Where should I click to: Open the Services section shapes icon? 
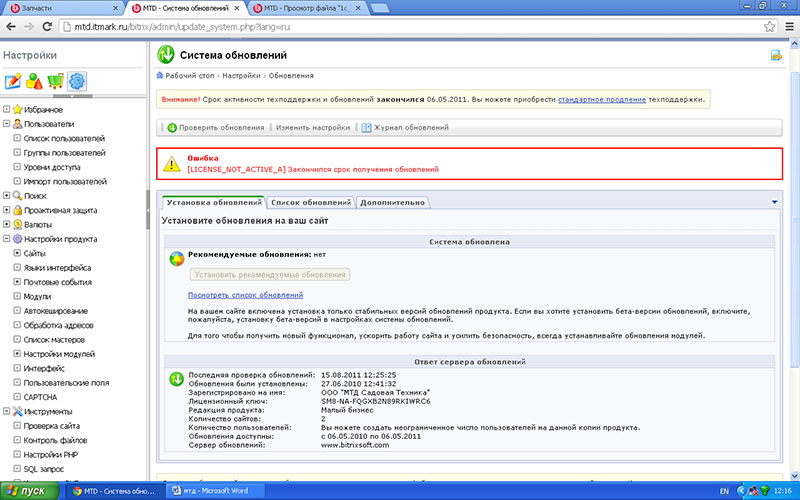tap(35, 82)
